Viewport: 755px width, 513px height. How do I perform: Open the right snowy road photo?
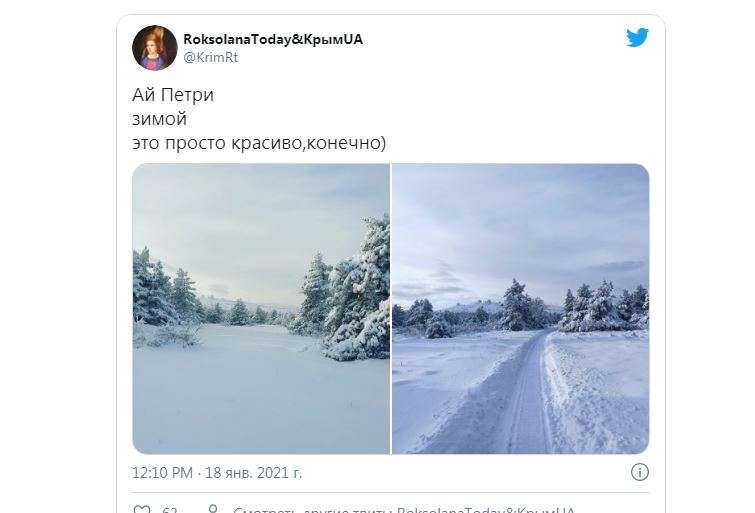(521, 309)
